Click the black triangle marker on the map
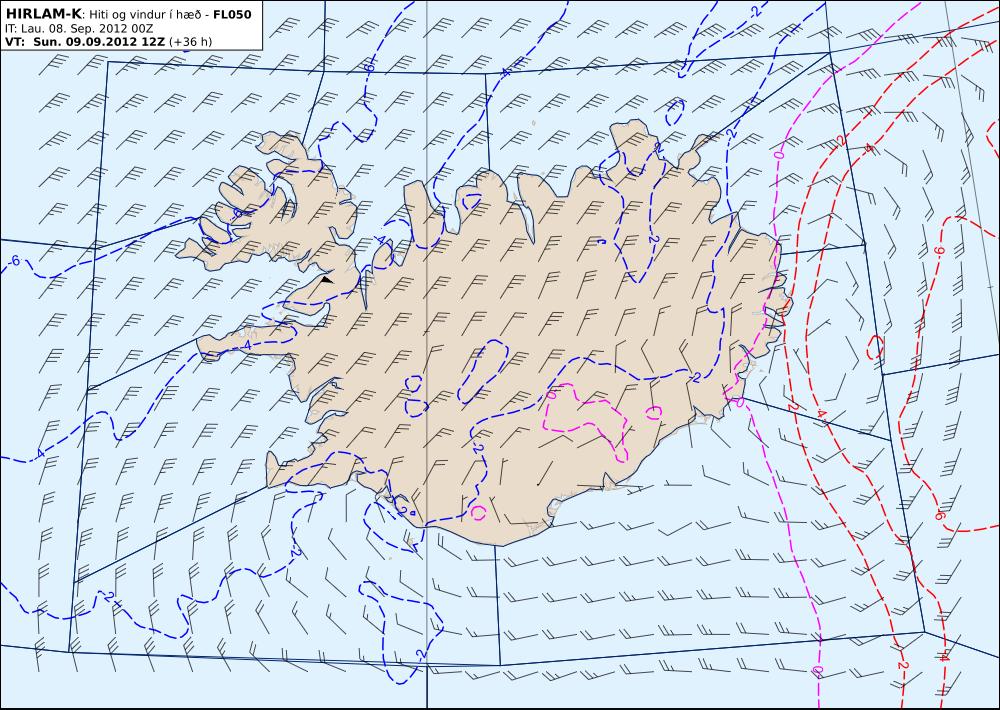1000x710 pixels. [327, 279]
